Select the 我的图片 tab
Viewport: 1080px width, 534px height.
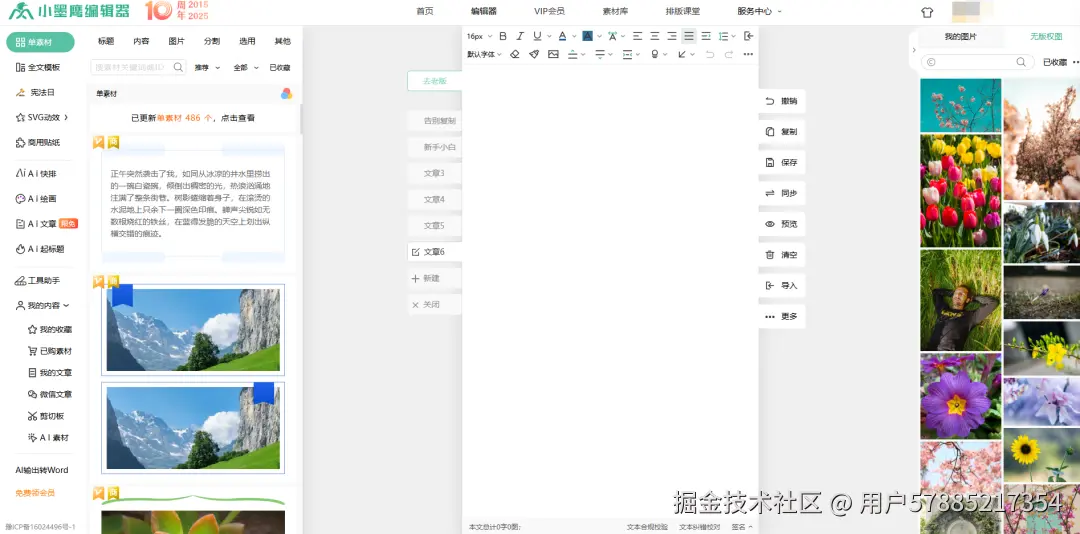pyautogui.click(x=960, y=37)
